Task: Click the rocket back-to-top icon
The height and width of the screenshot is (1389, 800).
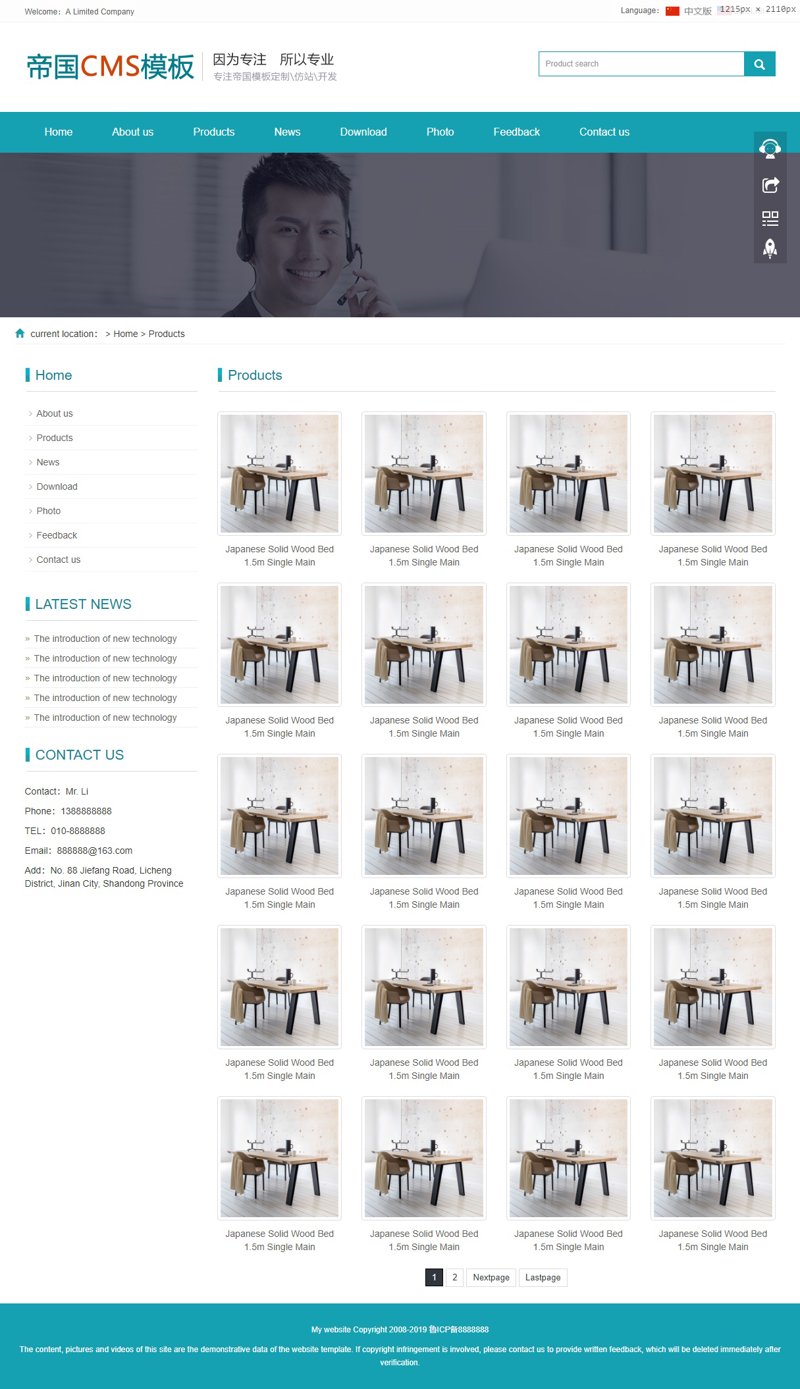Action: tap(770, 248)
